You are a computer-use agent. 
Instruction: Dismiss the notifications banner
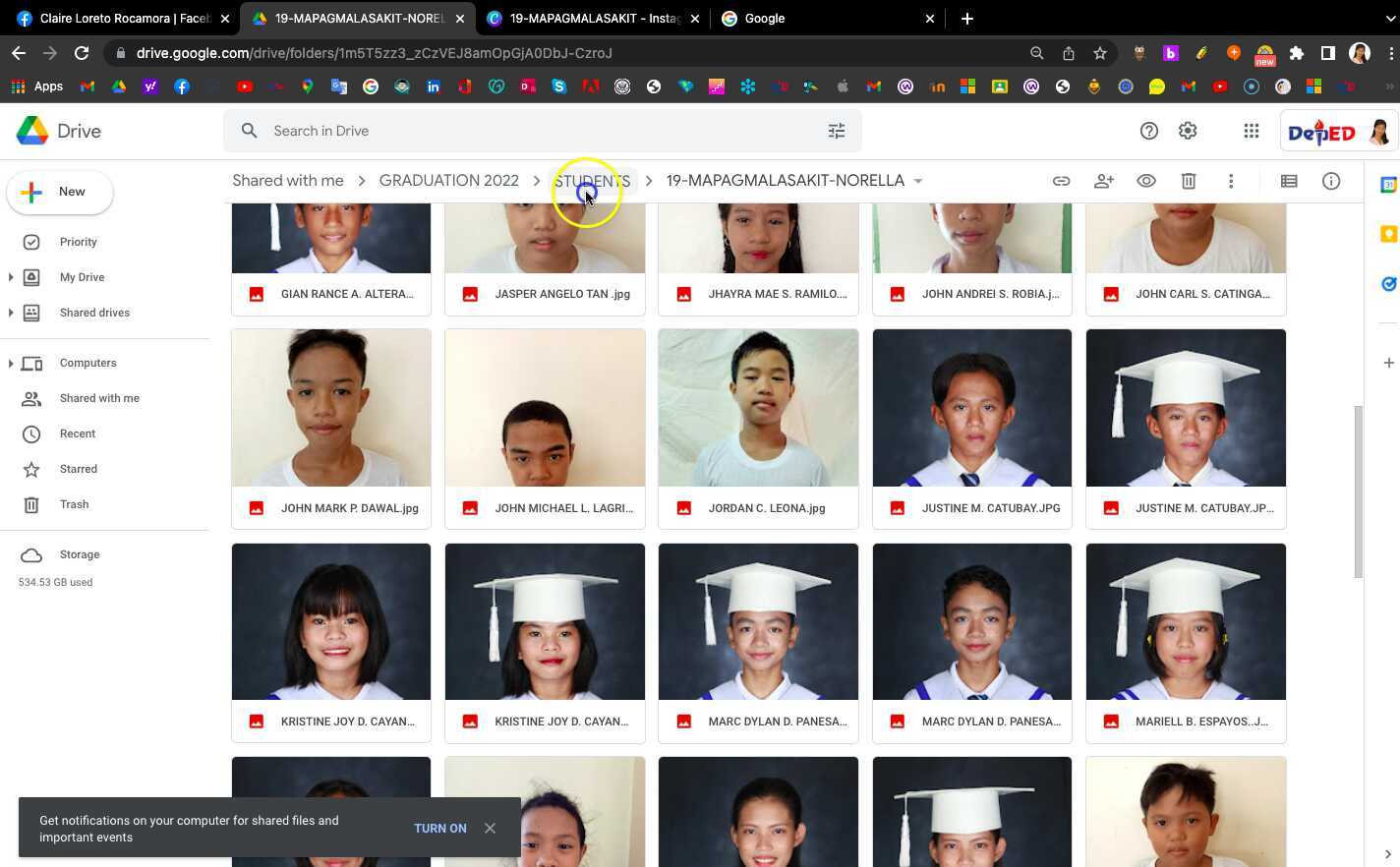tap(490, 828)
